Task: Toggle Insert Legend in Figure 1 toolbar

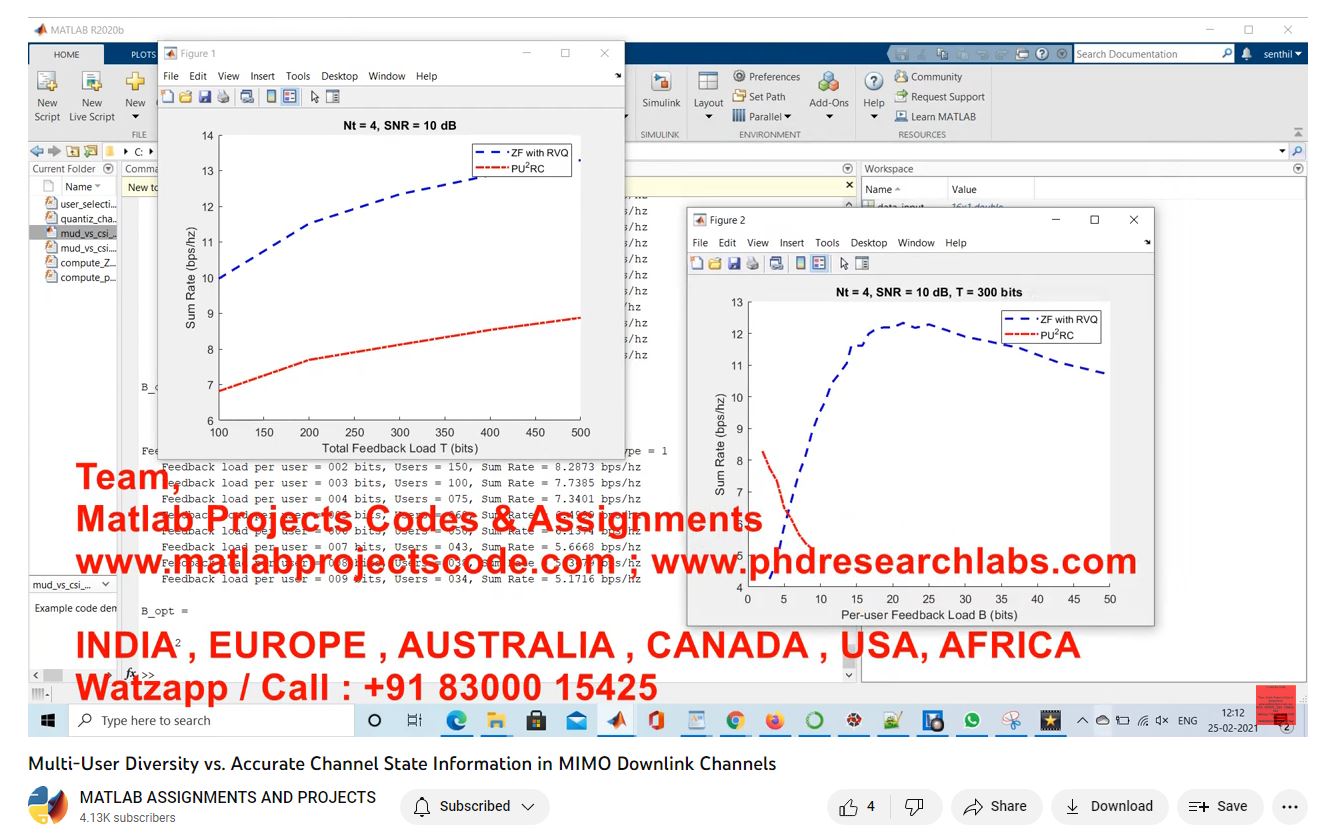Action: (x=290, y=97)
